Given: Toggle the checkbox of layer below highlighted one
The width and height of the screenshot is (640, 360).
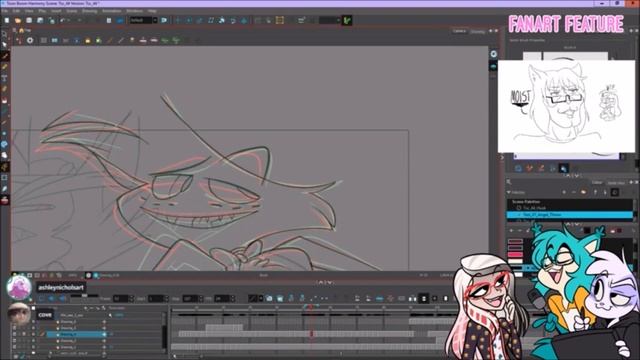Looking at the screenshot, I should pyautogui.click(x=34, y=341).
